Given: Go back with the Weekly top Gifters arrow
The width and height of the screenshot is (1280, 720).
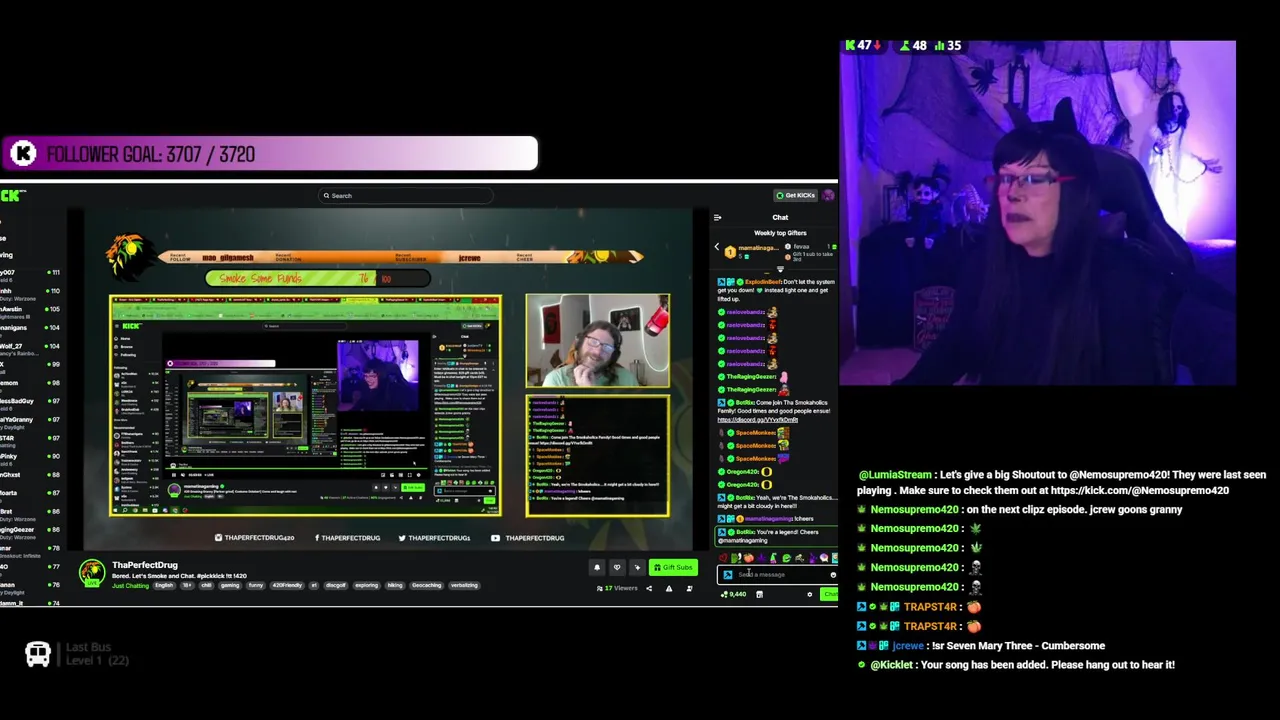Looking at the screenshot, I should [x=716, y=247].
